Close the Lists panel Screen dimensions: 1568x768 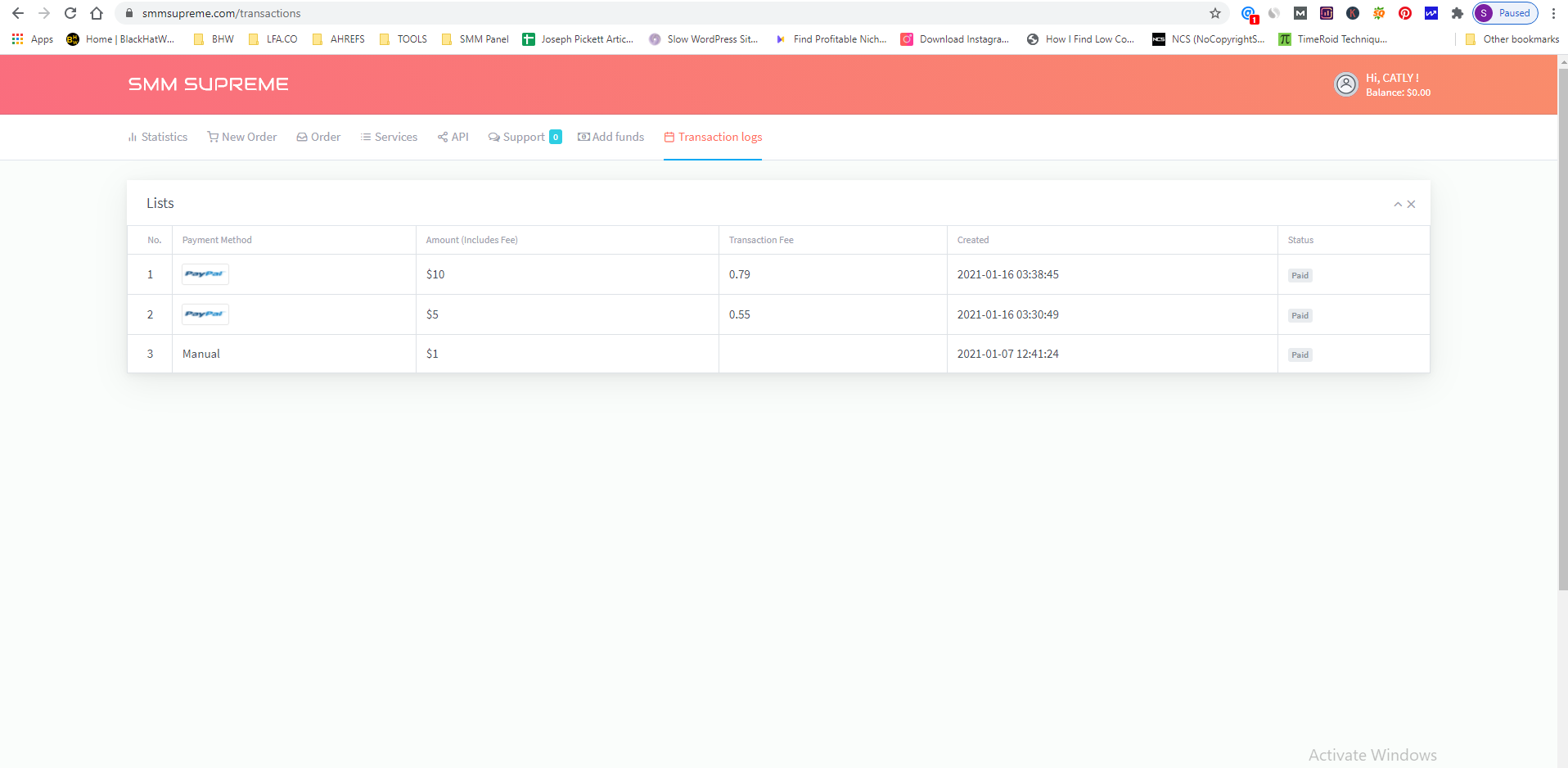pos(1411,205)
